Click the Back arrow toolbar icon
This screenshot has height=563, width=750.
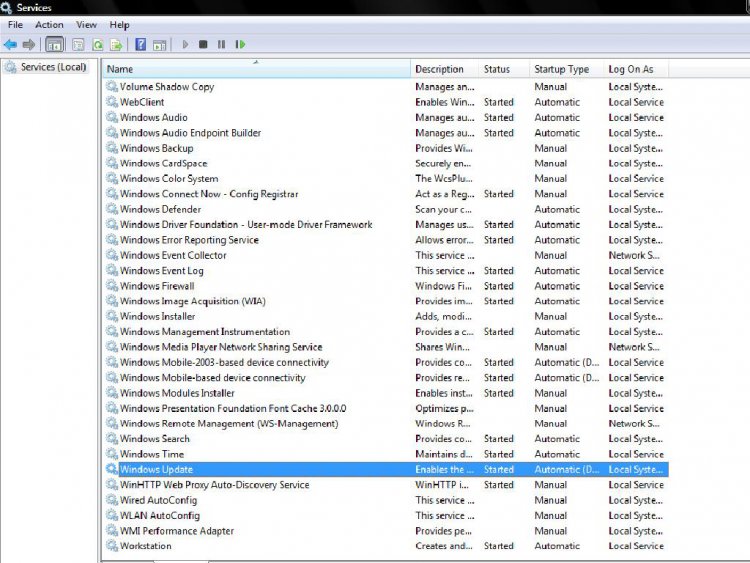click(10, 44)
